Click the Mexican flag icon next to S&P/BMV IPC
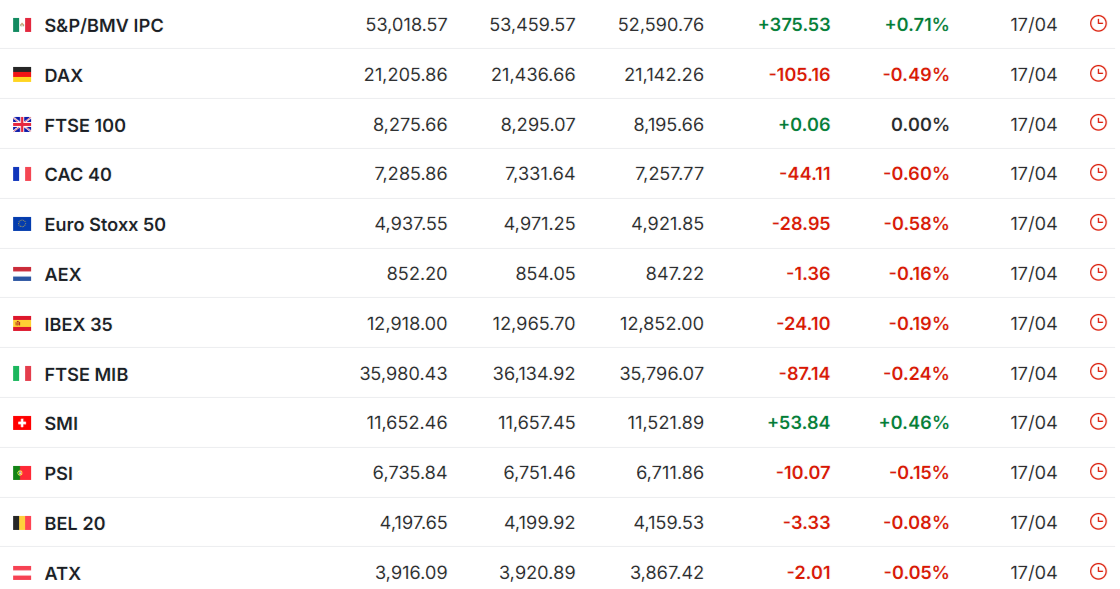1120x589 pixels. [x=22, y=26]
